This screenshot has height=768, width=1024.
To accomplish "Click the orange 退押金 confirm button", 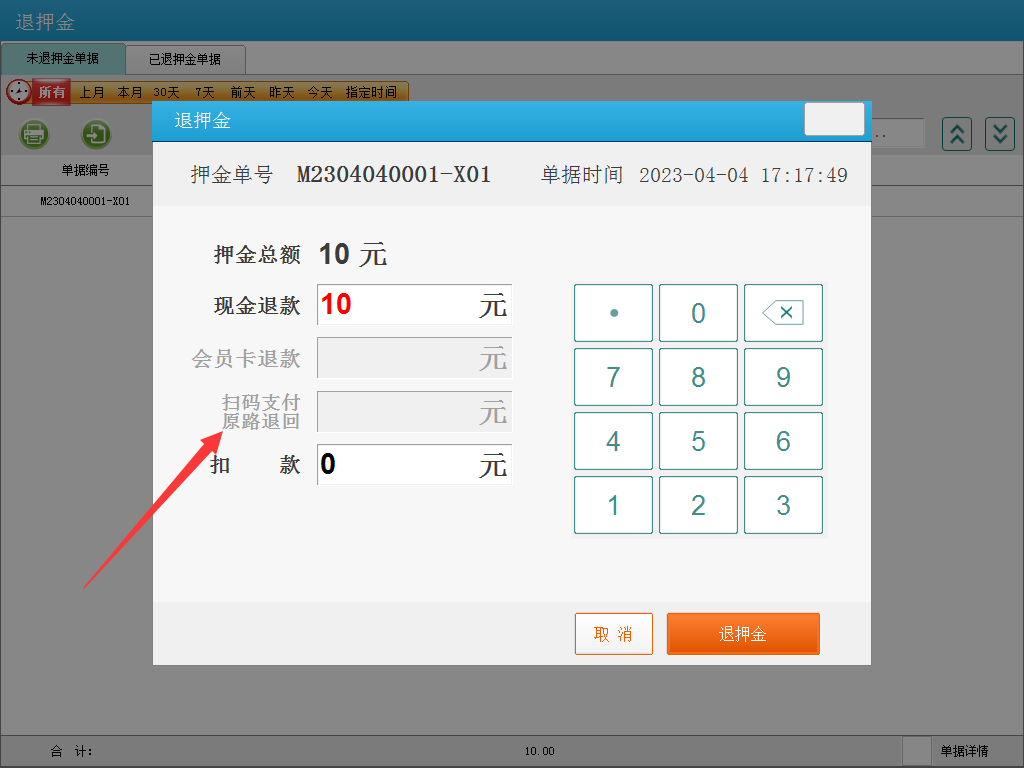I will [x=743, y=634].
